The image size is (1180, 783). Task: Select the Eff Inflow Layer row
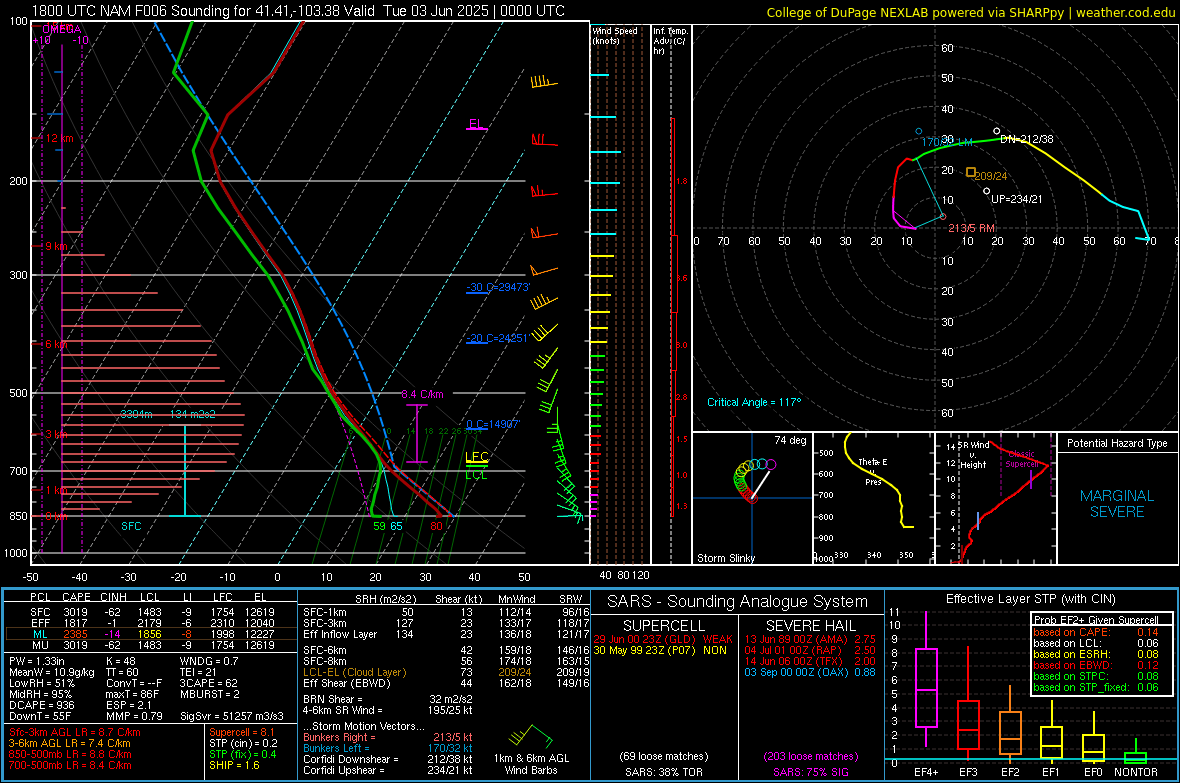[x=446, y=635]
